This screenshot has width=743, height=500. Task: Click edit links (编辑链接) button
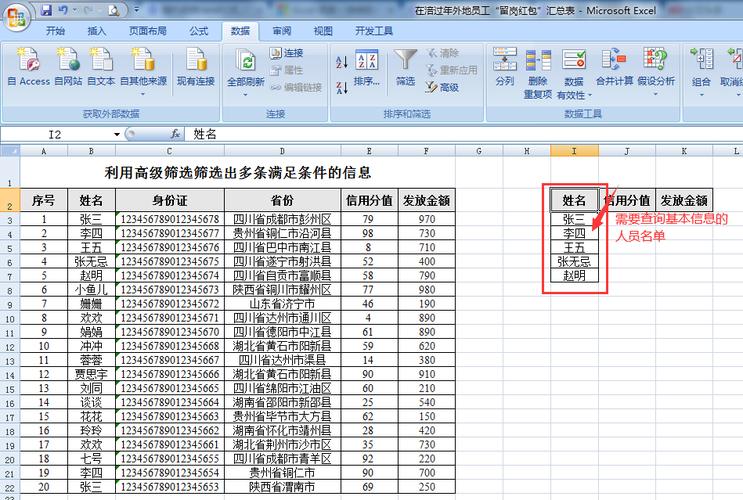pos(296,87)
